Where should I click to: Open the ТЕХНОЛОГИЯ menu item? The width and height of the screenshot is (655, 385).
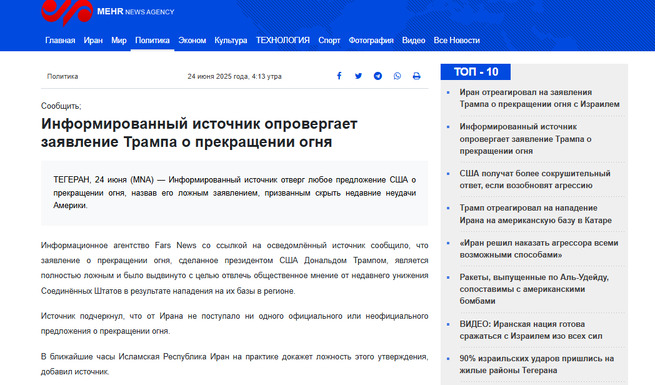tap(283, 41)
